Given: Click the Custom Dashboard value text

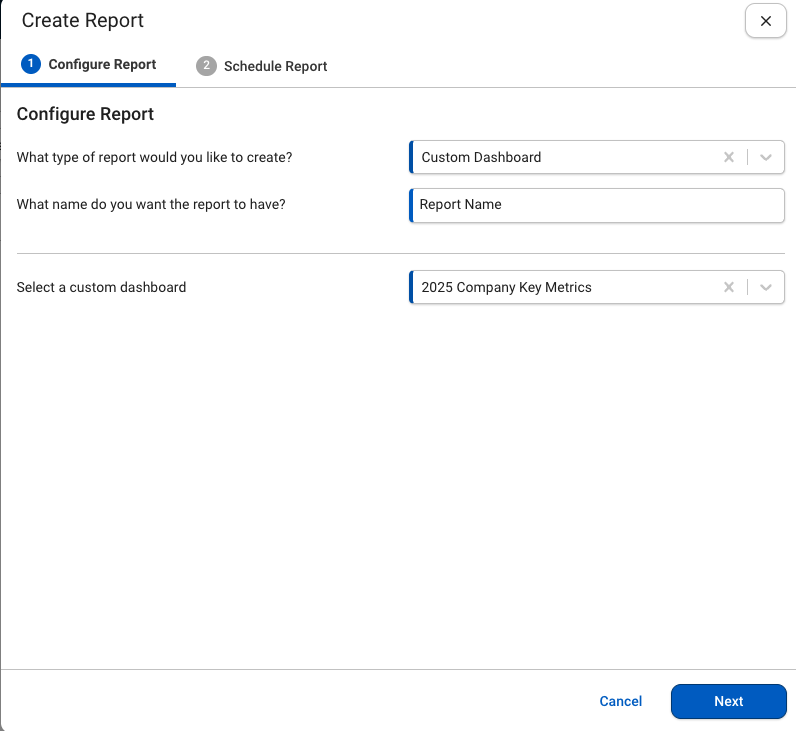Looking at the screenshot, I should [481, 157].
